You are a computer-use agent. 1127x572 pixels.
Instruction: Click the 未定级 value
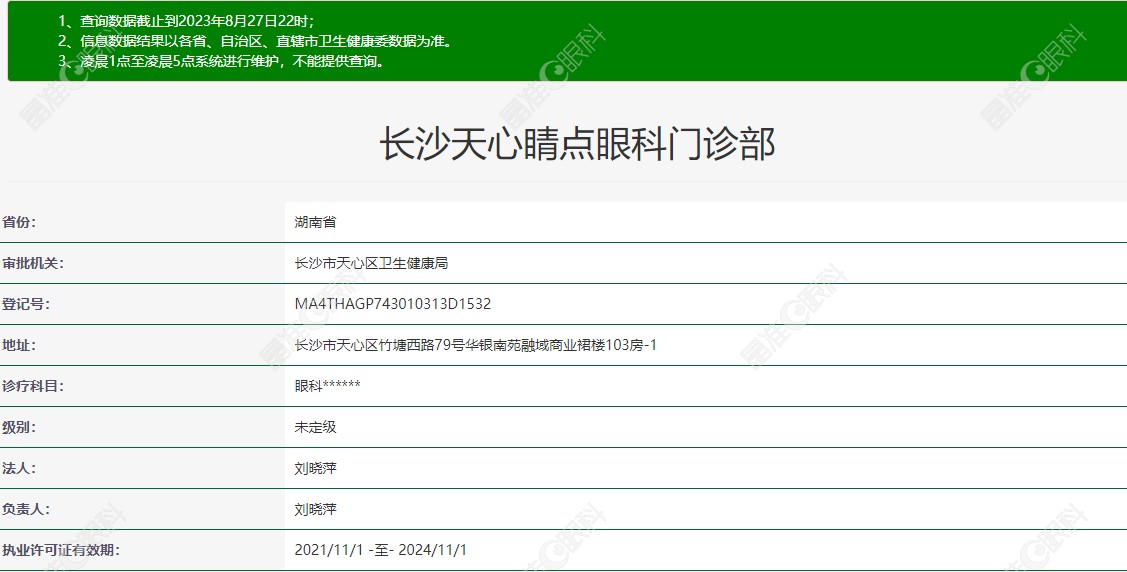point(316,427)
